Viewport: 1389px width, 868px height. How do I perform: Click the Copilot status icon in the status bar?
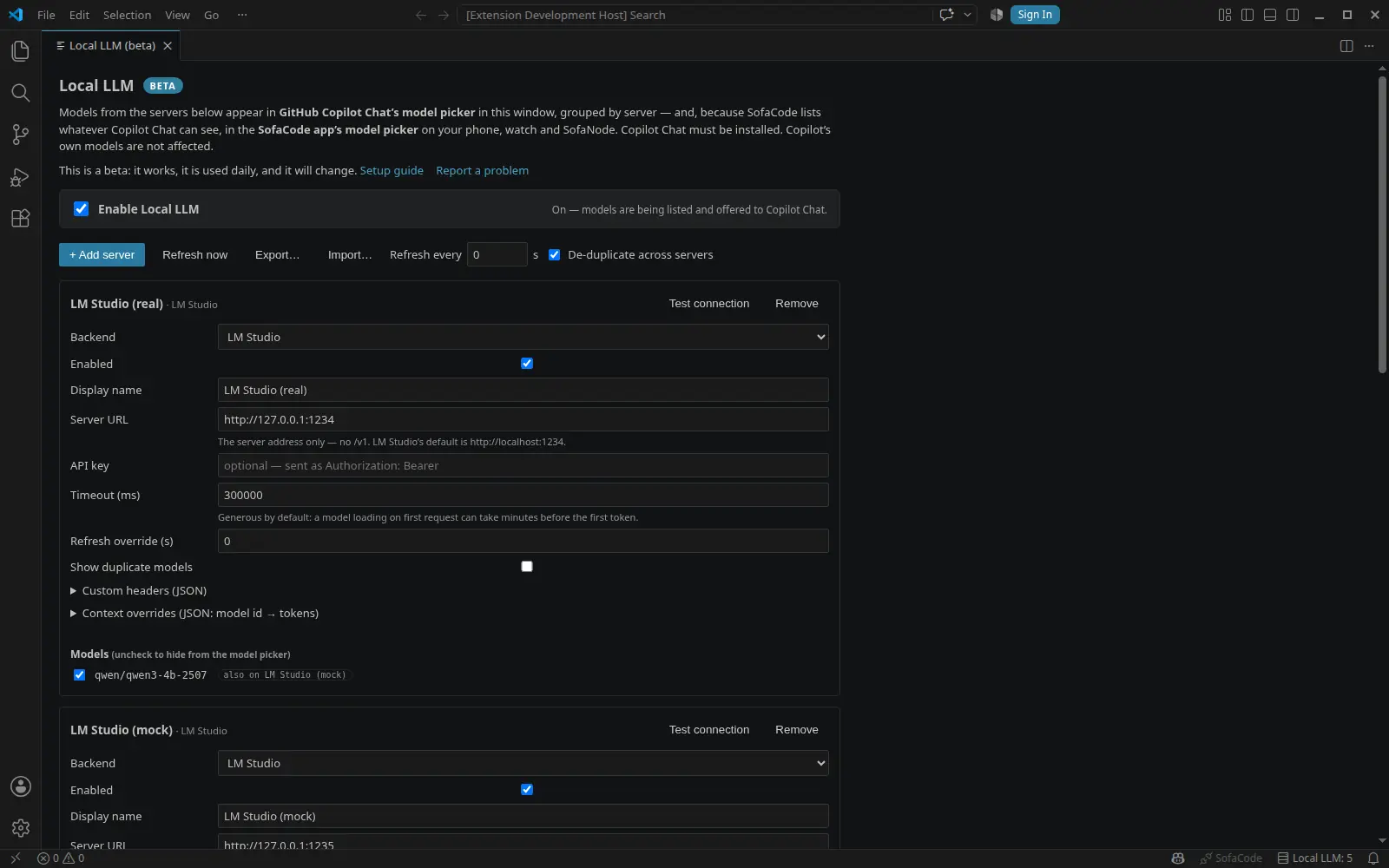tap(1178, 858)
